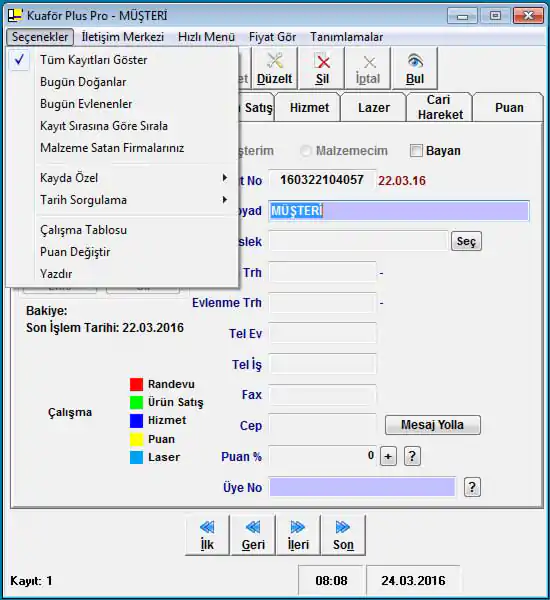Viewport: 550px width, 600px height.
Task: Open Çalışma Tablosu from the menu
Action: point(122,230)
